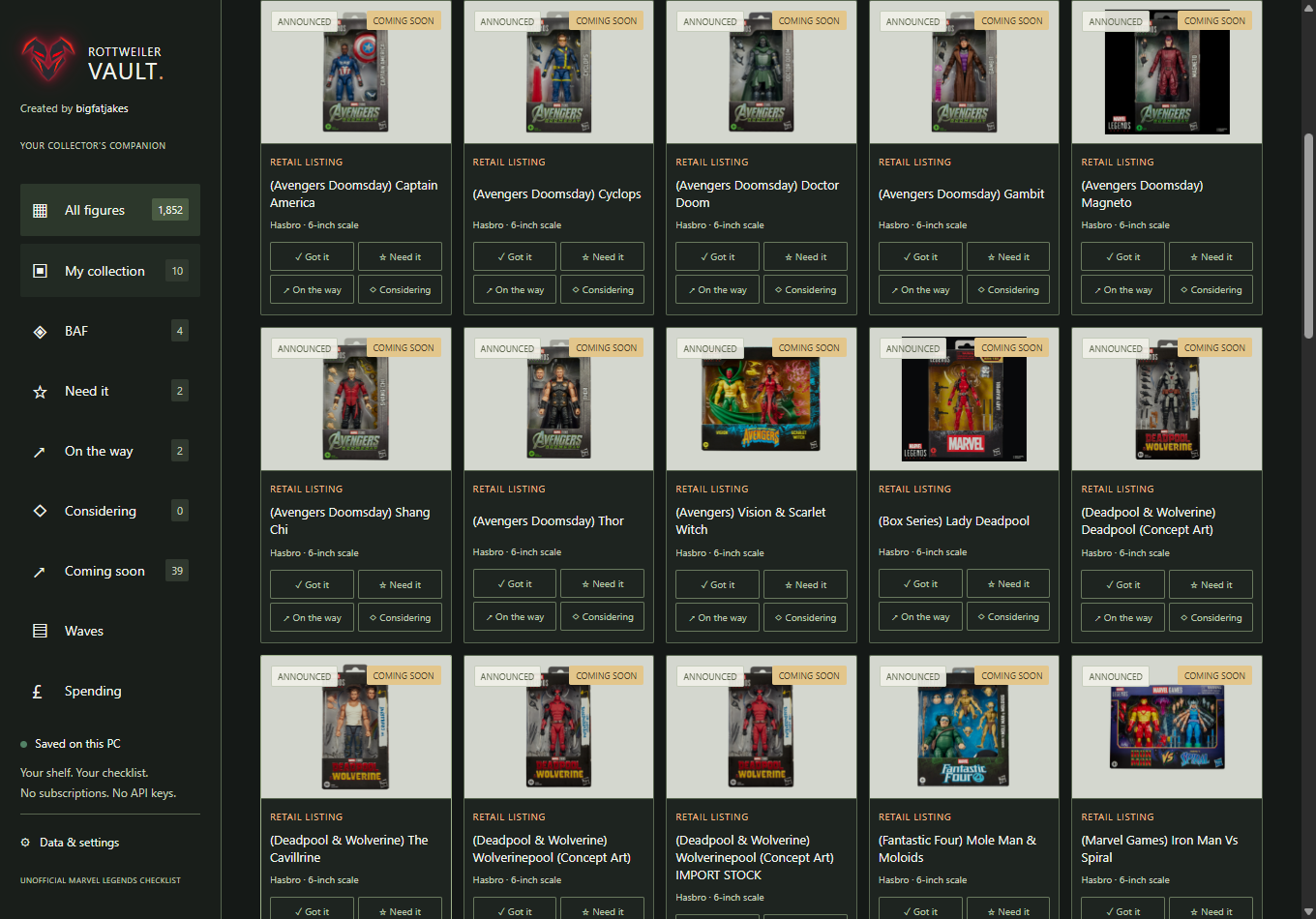Click the Rottweiler Vault logo icon
The width and height of the screenshot is (1316, 919).
coord(48,59)
